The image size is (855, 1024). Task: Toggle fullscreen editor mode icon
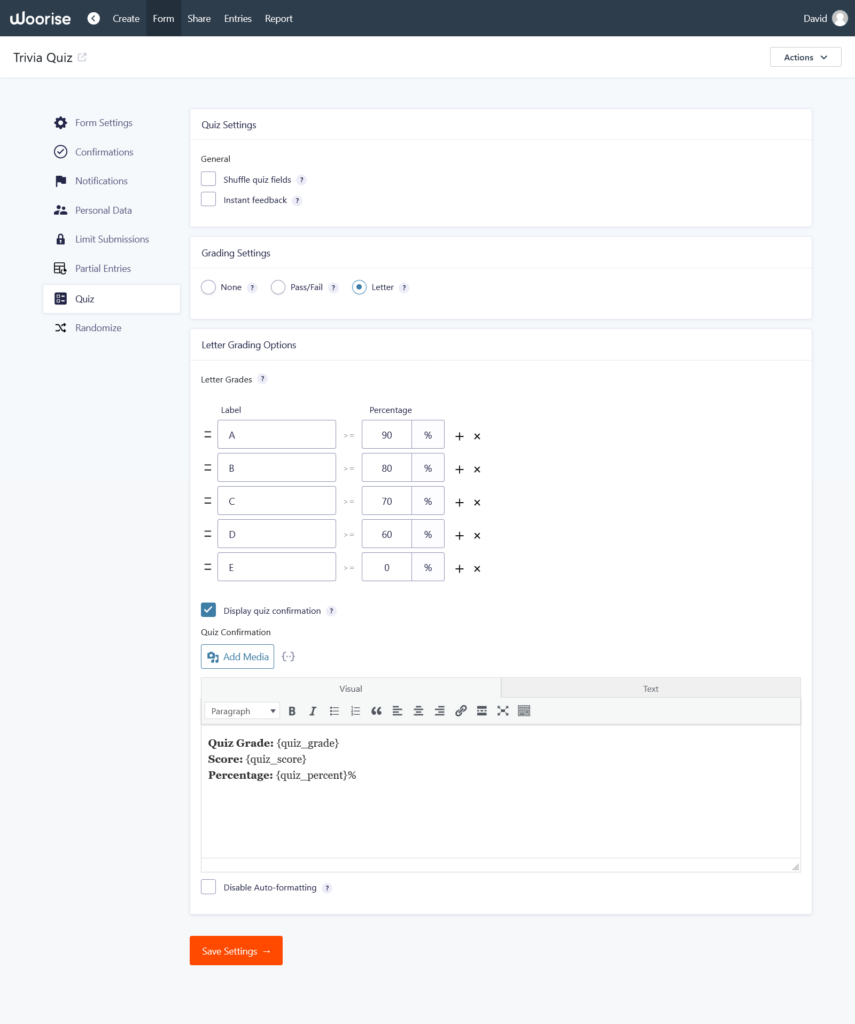pos(503,711)
